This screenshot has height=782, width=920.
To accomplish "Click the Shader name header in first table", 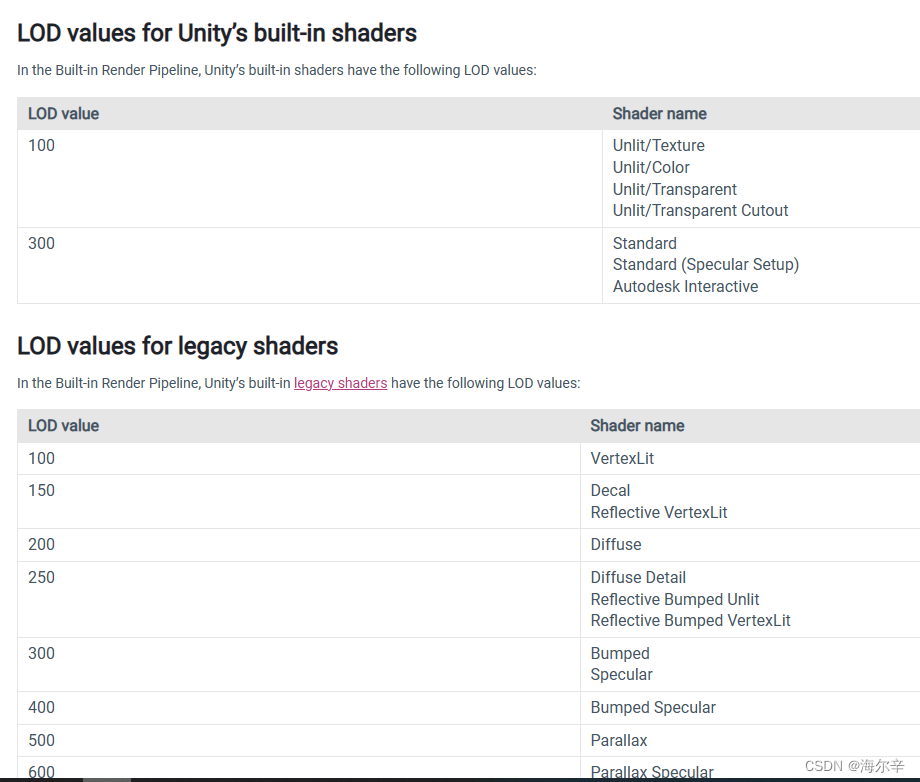I will click(x=659, y=114).
